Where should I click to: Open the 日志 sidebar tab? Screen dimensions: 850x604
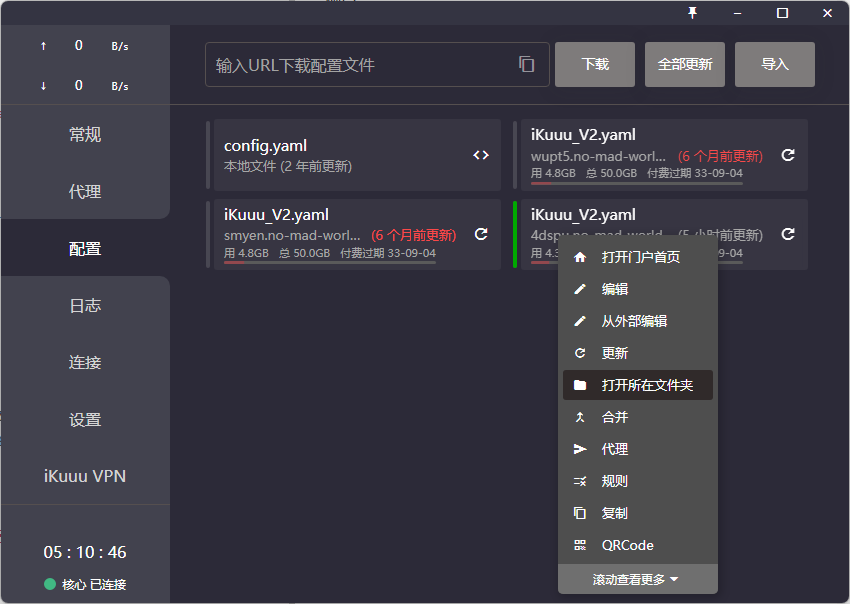pyautogui.click(x=85, y=306)
